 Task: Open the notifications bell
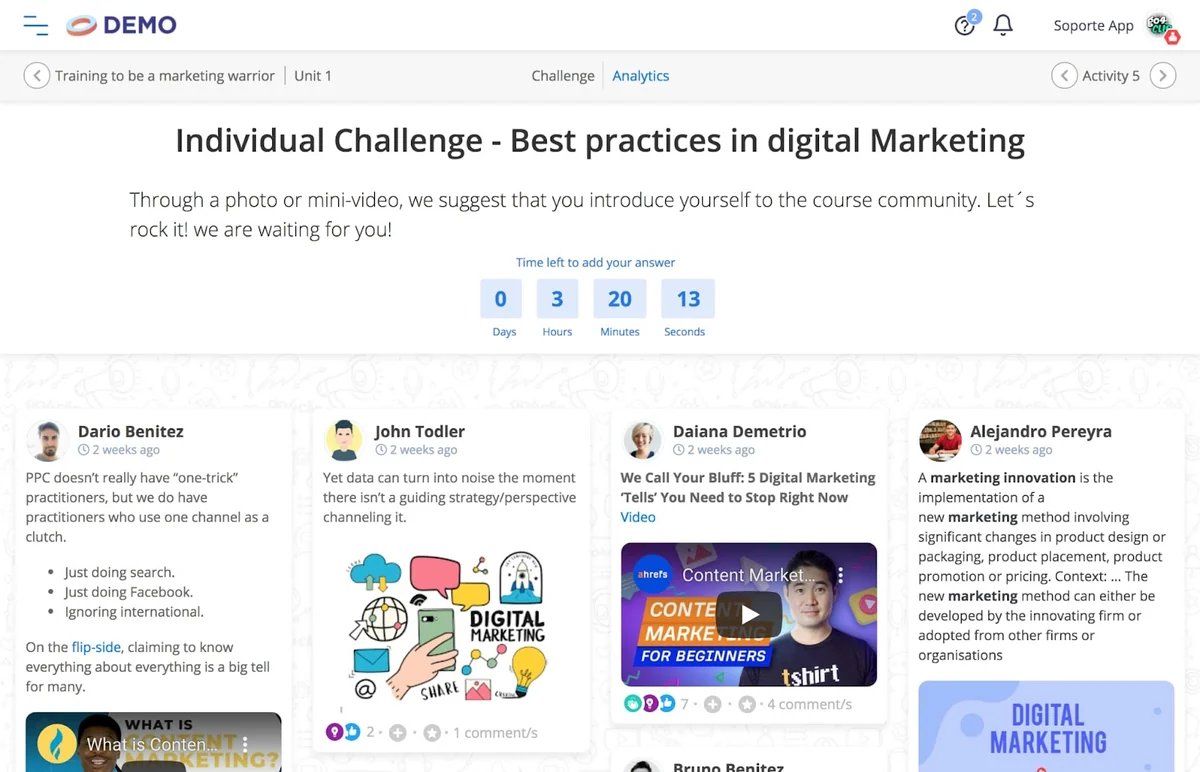click(x=1003, y=25)
